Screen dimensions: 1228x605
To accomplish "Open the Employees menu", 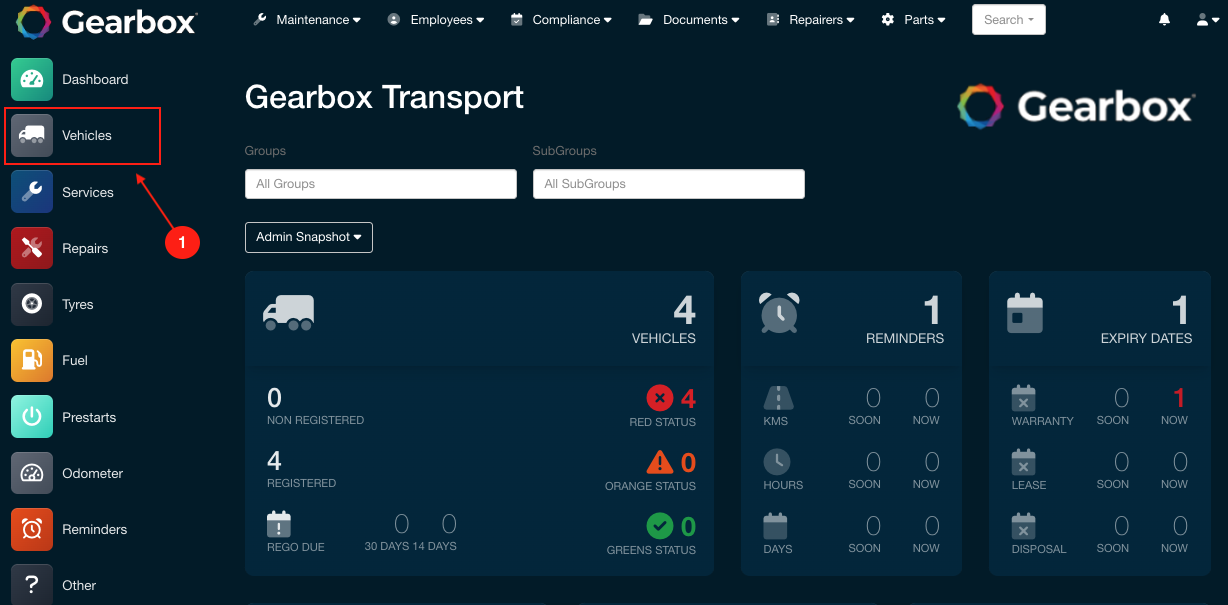I will [435, 20].
